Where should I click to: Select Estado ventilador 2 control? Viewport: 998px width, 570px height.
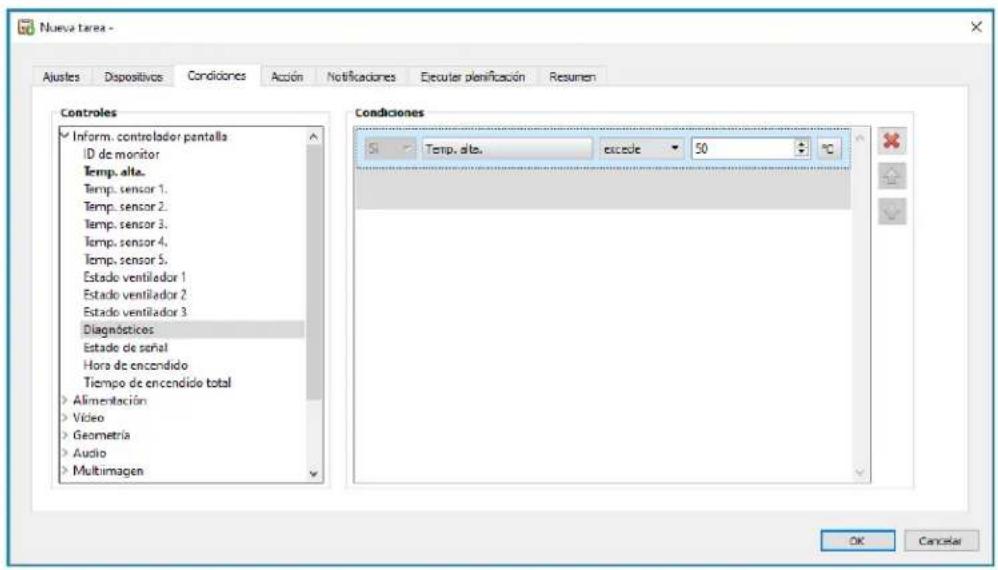(135, 295)
